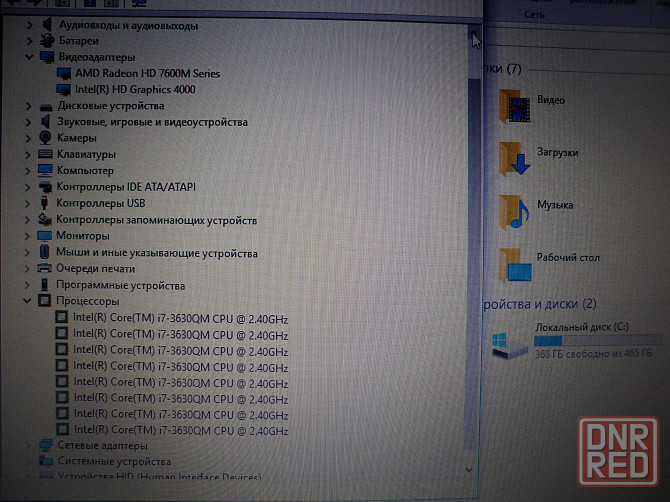Click the AMD Radeon HD 7600M display icon
This screenshot has width=670, height=502.
64,73
